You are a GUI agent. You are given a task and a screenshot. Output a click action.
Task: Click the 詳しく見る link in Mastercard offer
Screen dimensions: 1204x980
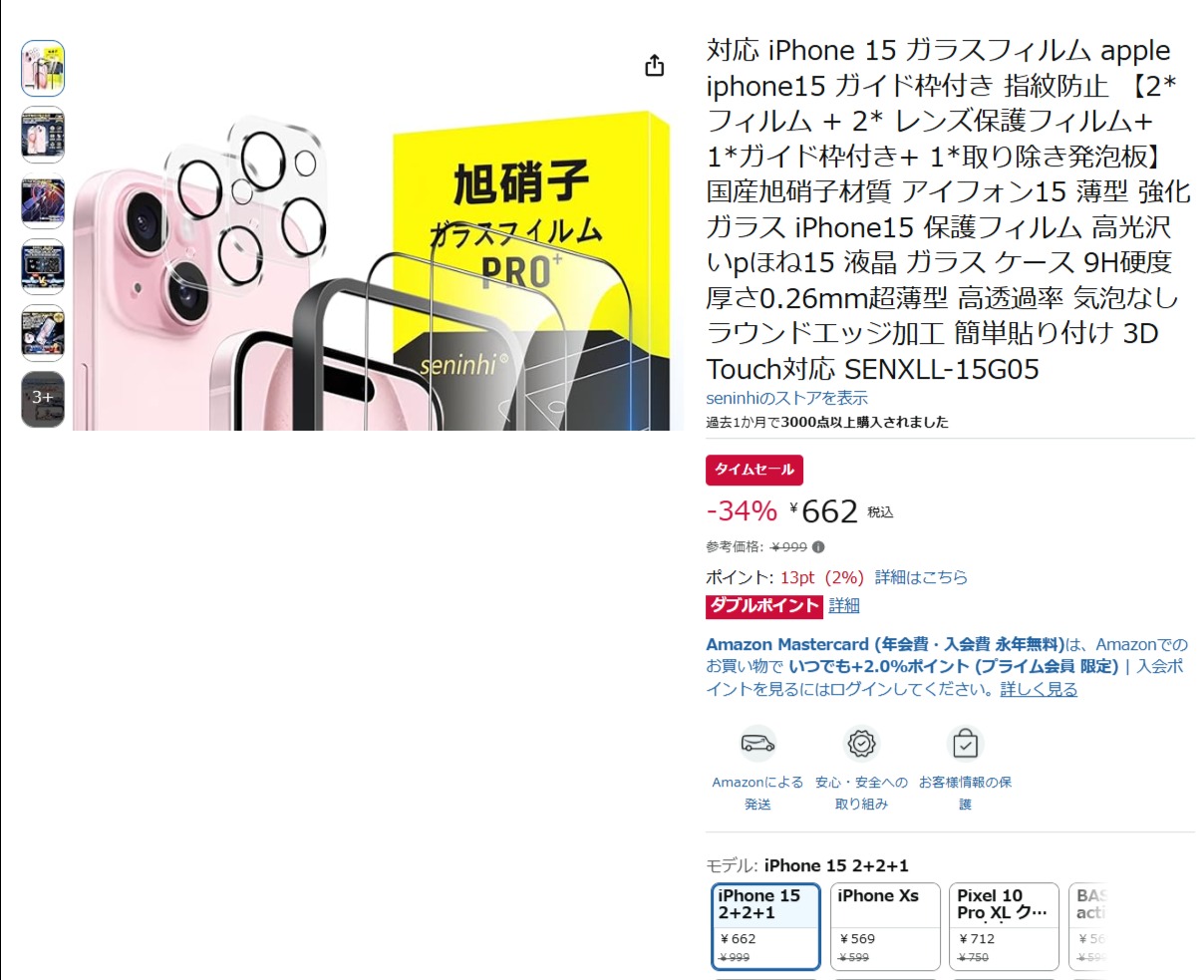point(1039,689)
